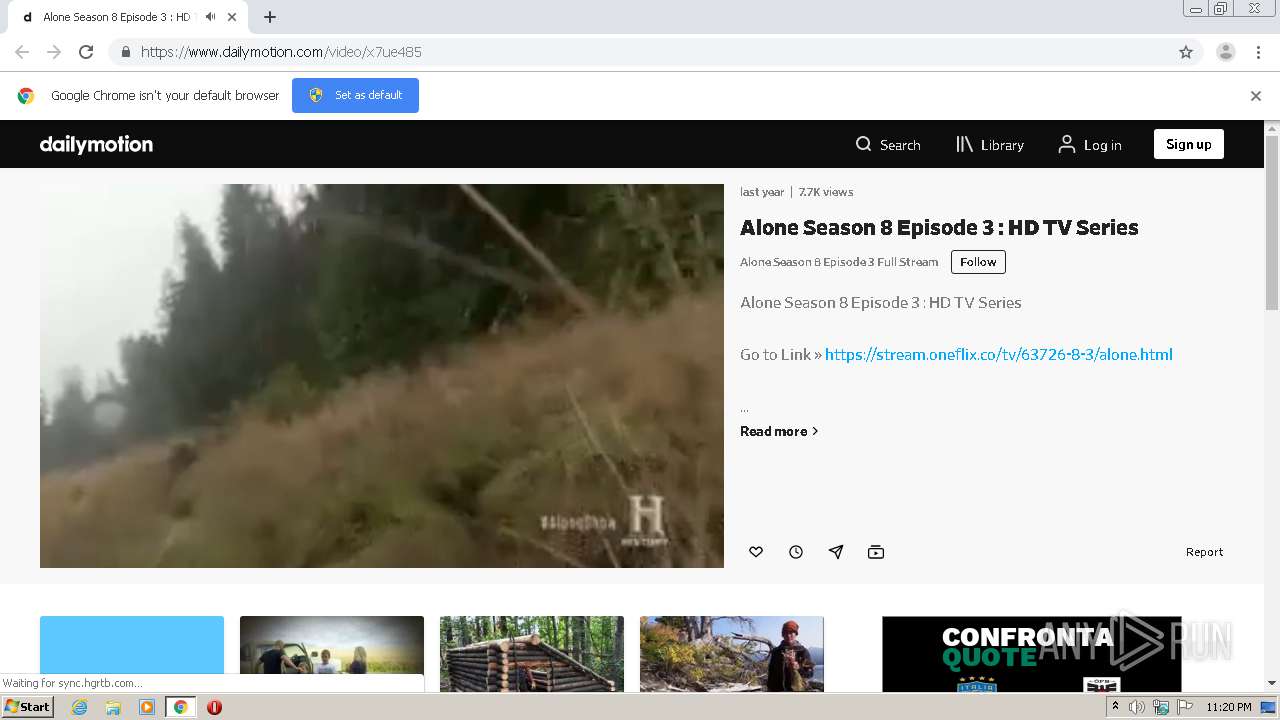Click the Watch Later clock icon
This screenshot has width=1280, height=720.
[x=796, y=552]
